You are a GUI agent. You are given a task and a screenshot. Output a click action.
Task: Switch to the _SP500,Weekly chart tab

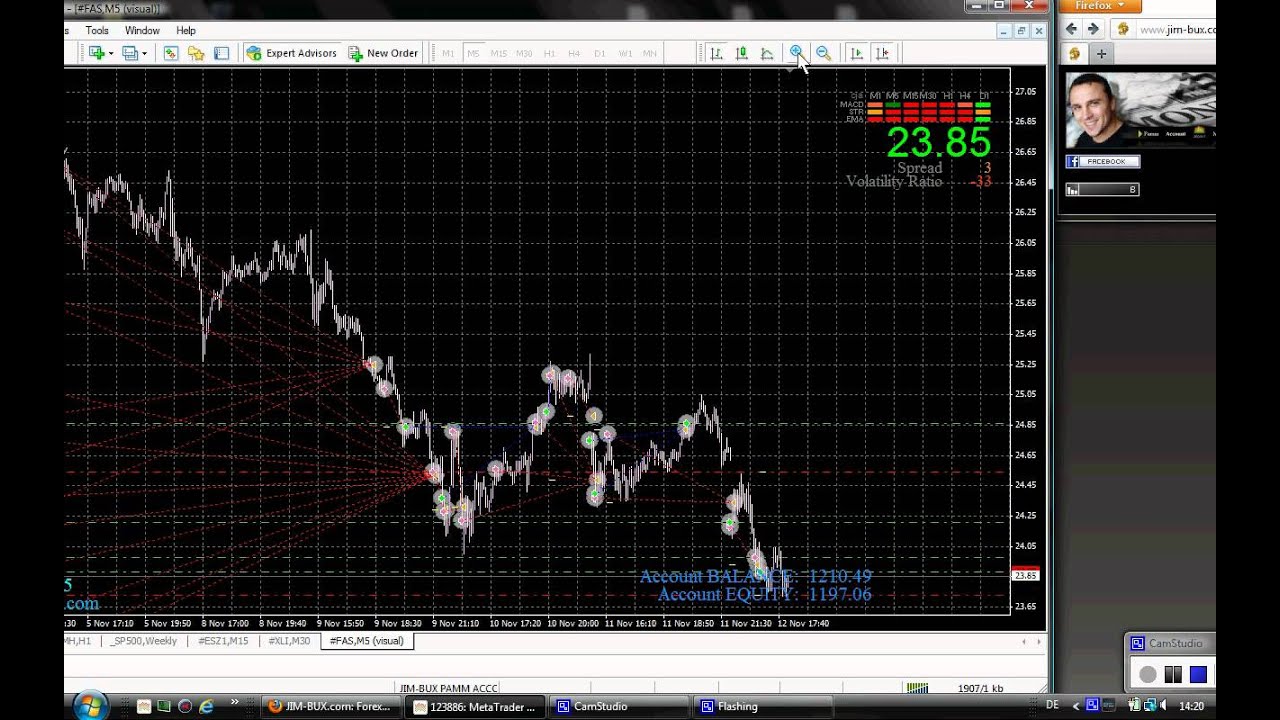coord(145,641)
